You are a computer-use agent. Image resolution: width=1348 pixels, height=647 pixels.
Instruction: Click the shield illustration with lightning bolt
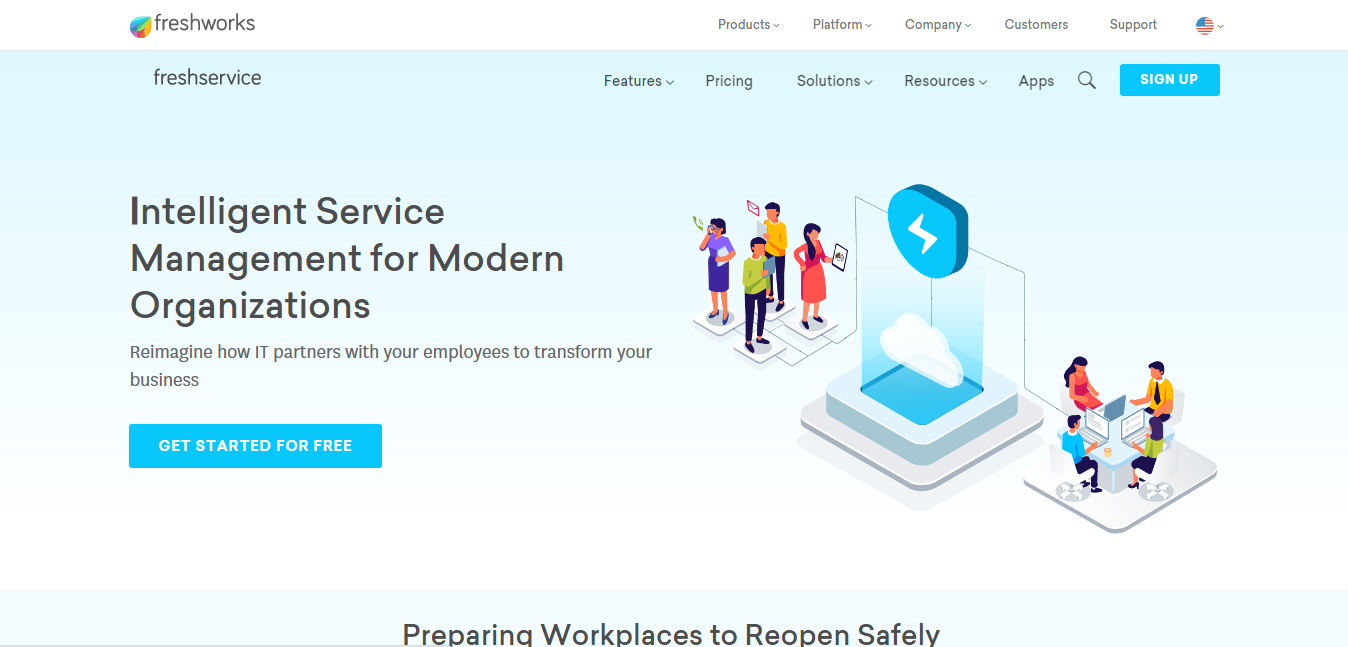pos(927,232)
